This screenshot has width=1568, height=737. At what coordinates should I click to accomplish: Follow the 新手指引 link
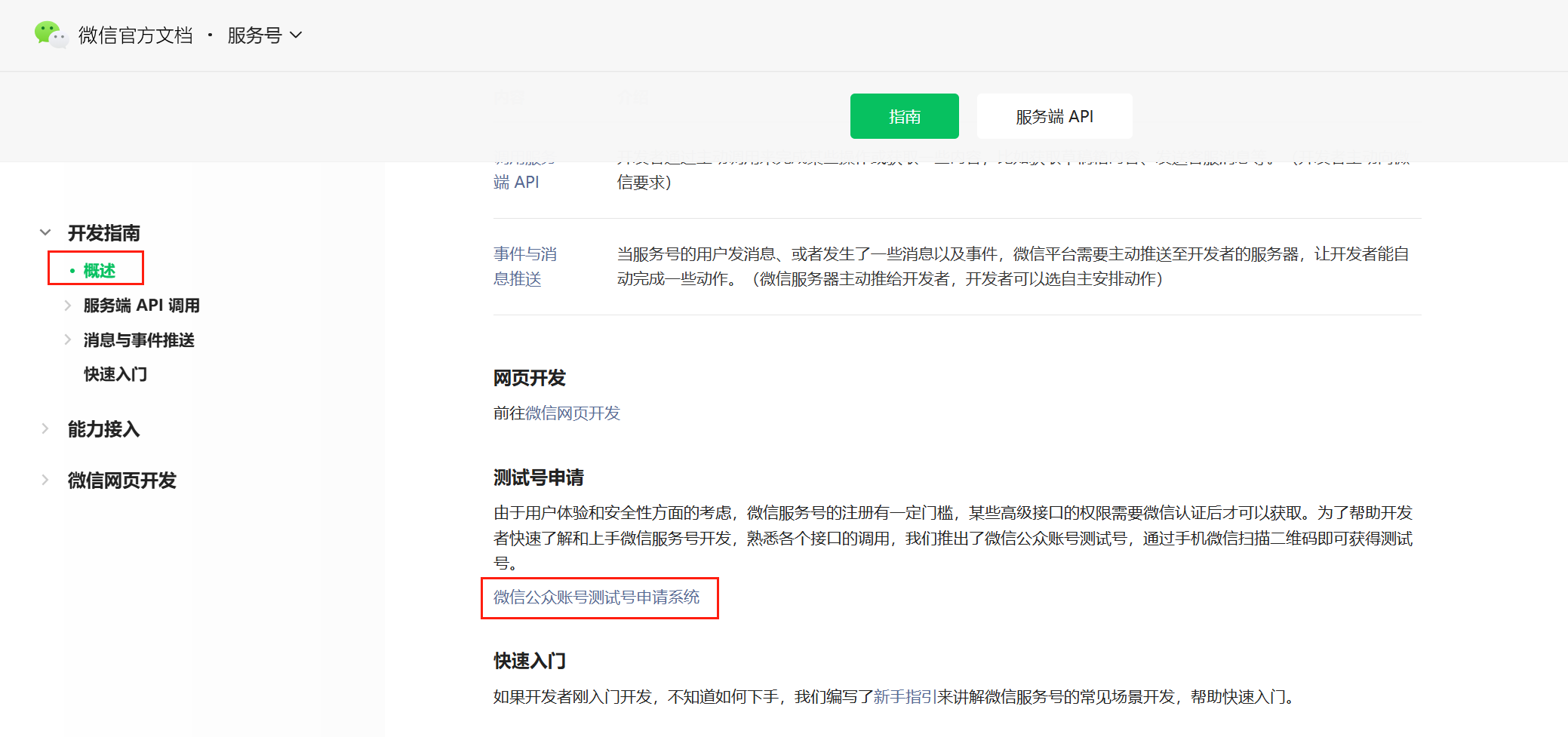click(905, 697)
